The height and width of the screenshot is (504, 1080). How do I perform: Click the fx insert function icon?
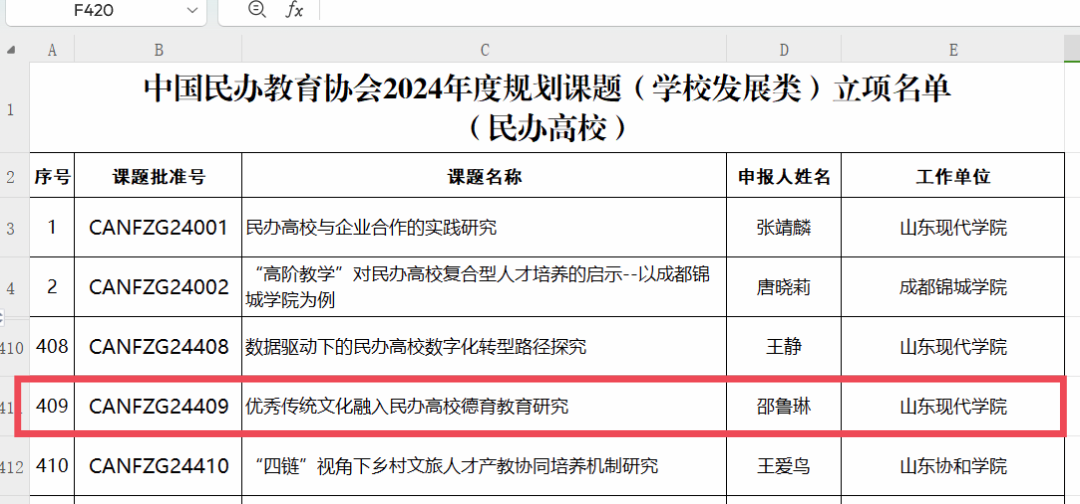(x=294, y=10)
